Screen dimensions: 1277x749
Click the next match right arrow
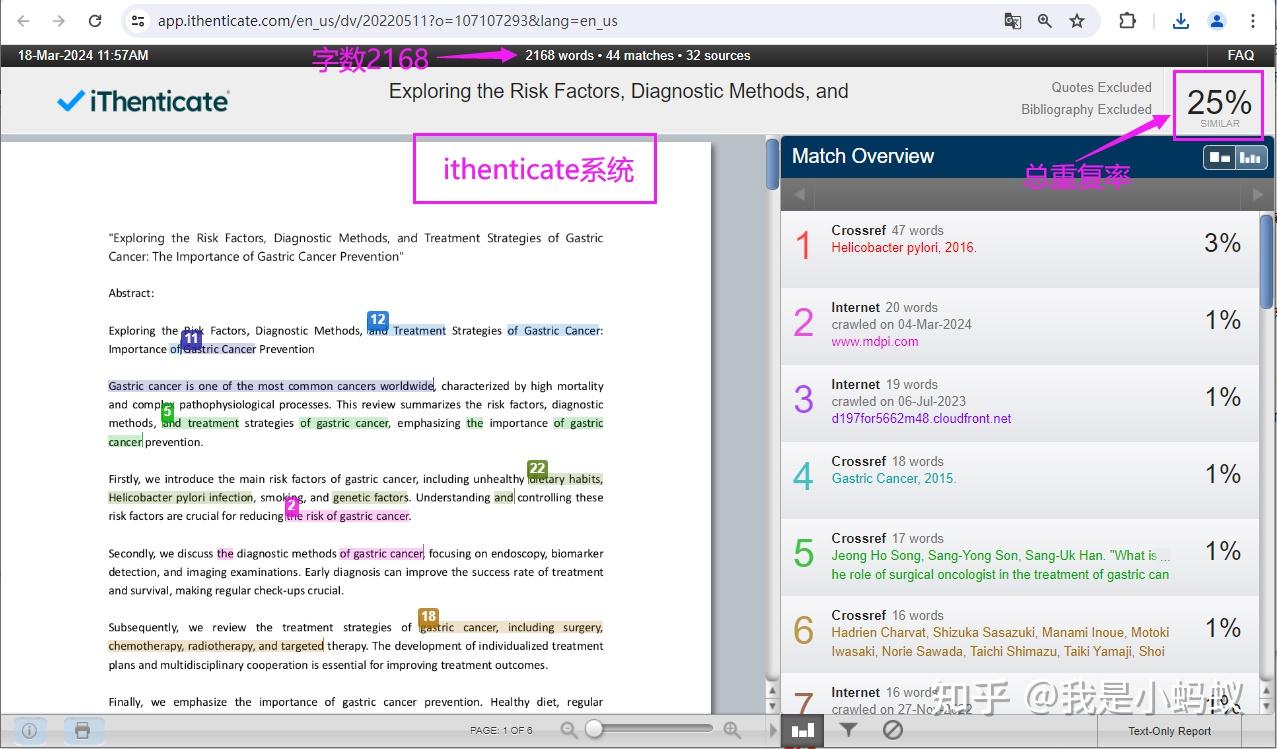tap(1258, 194)
